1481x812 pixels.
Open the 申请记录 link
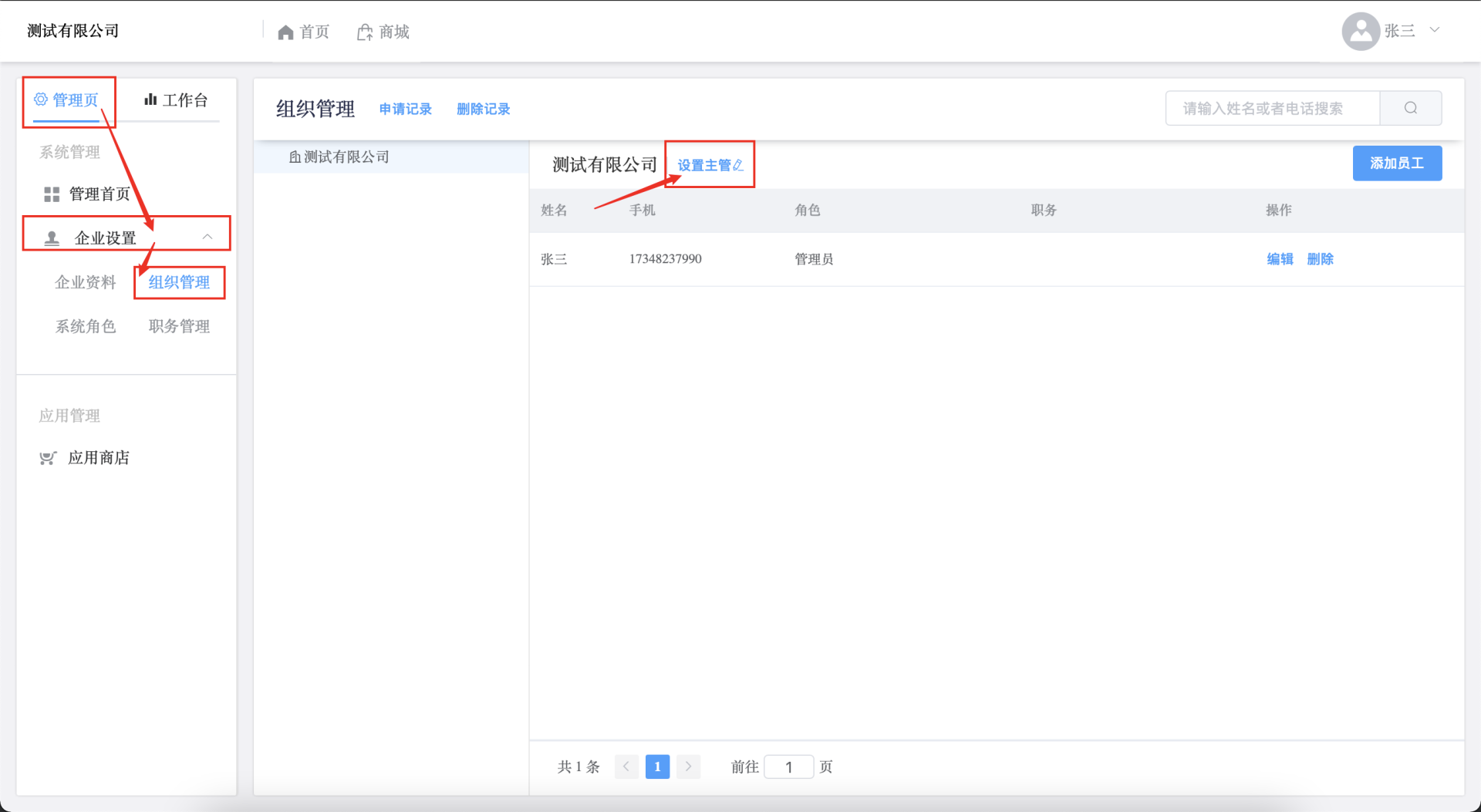[405, 109]
